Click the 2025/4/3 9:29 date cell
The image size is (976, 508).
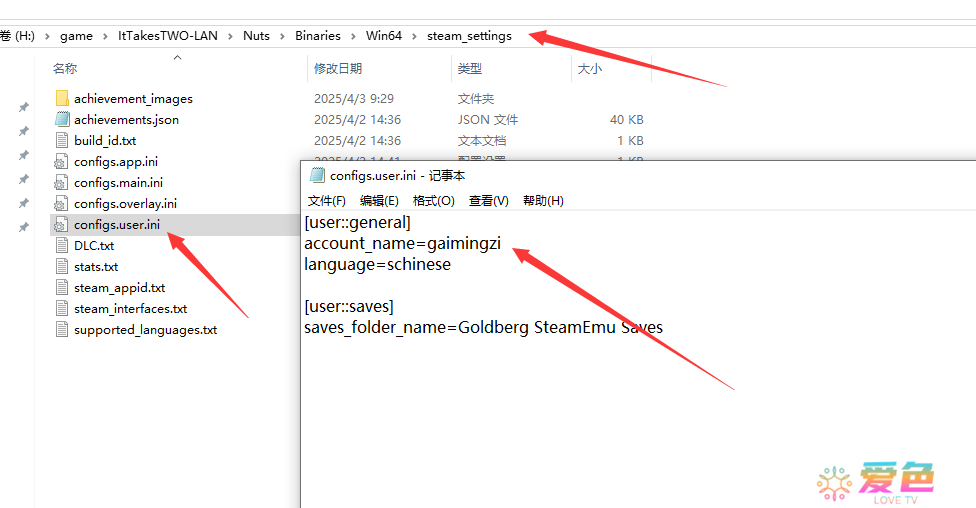click(354, 98)
